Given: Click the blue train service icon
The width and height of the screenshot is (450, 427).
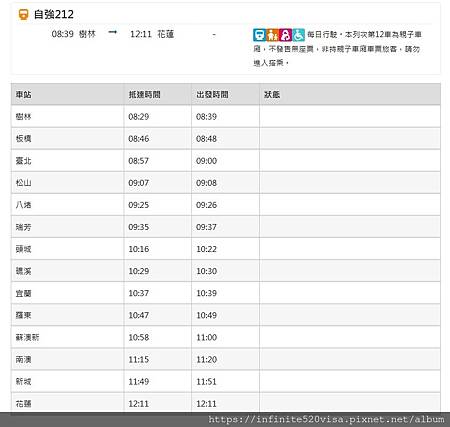Looking at the screenshot, I should coord(259,35).
